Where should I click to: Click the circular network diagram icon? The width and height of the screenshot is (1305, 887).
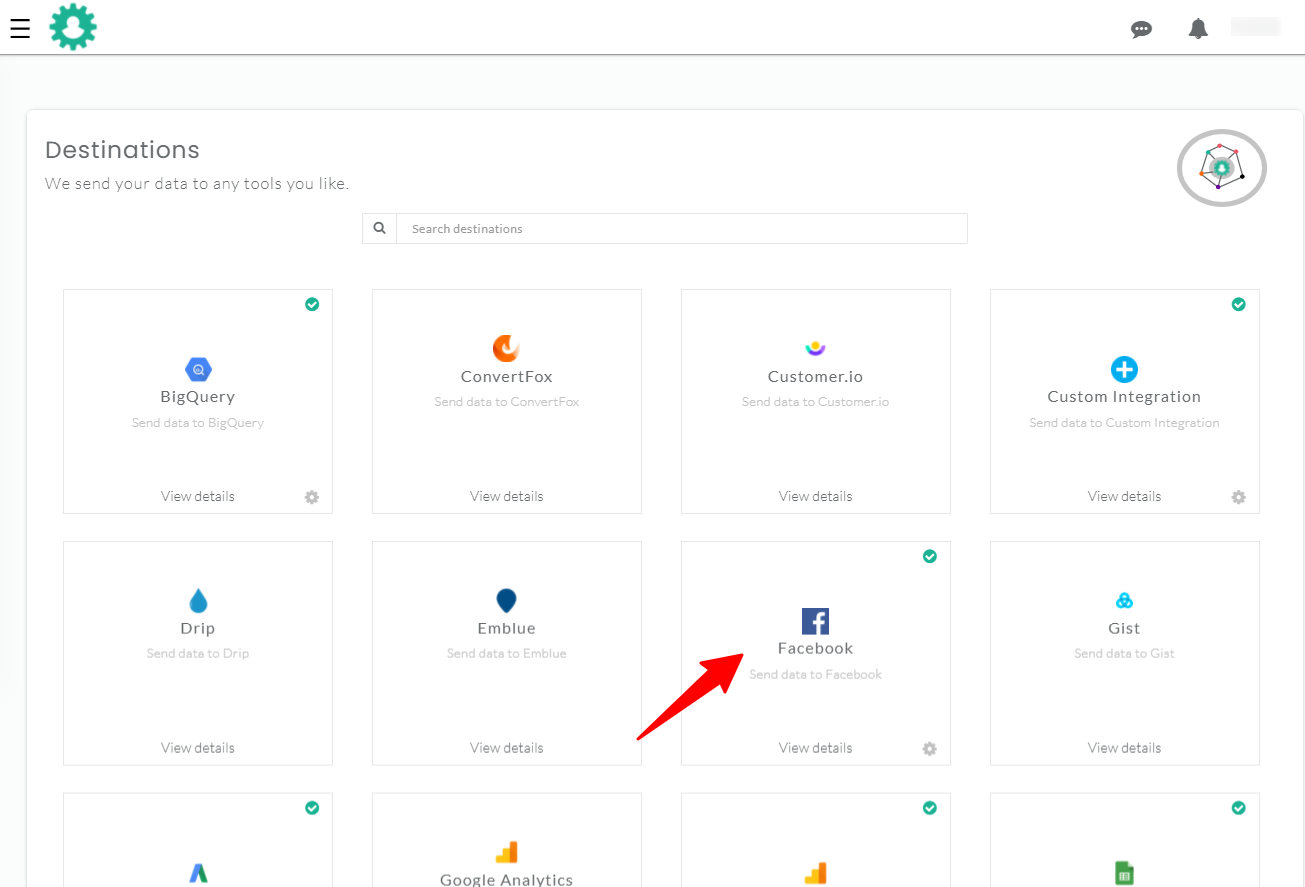(x=1221, y=168)
